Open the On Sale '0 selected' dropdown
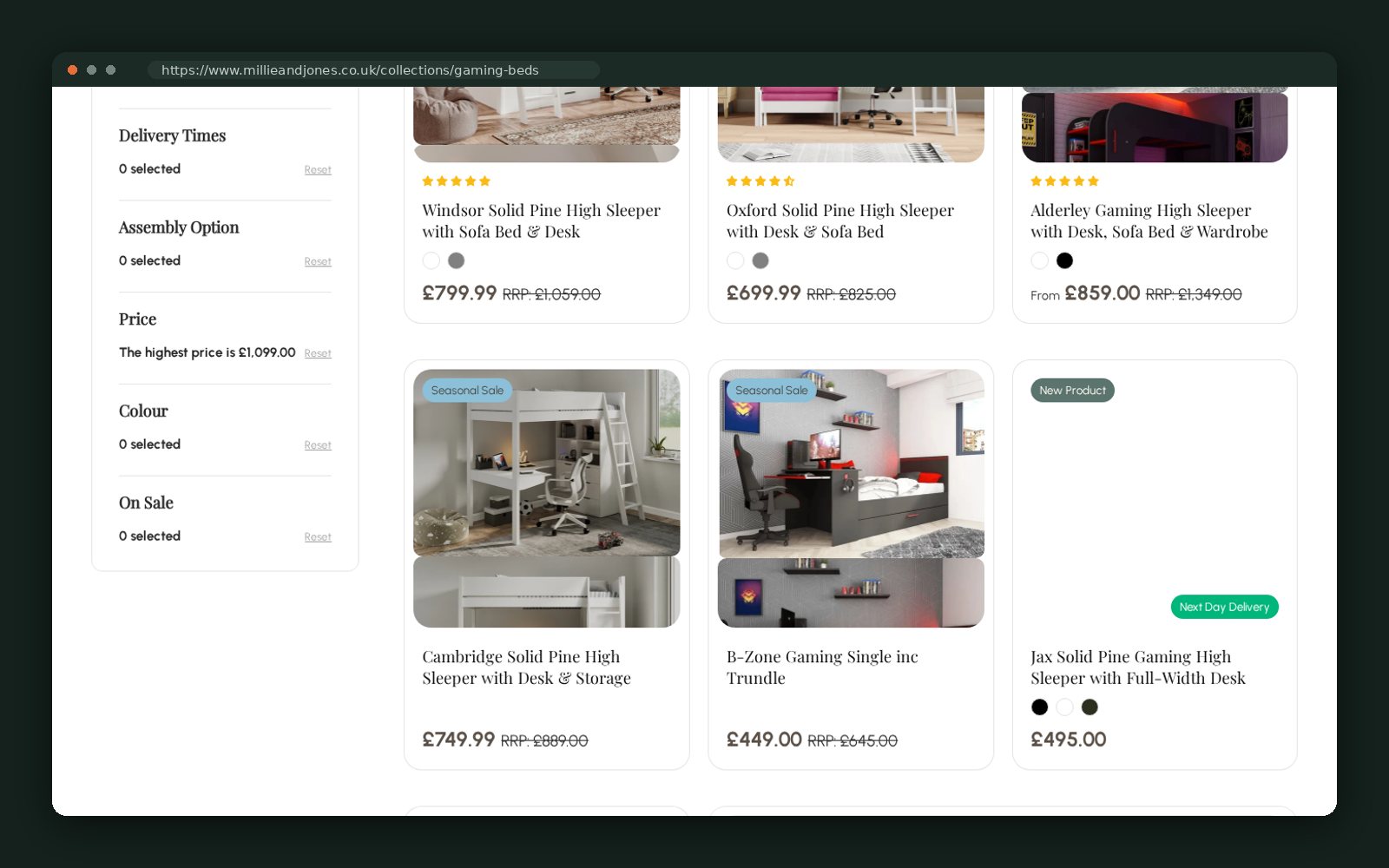 [x=149, y=536]
